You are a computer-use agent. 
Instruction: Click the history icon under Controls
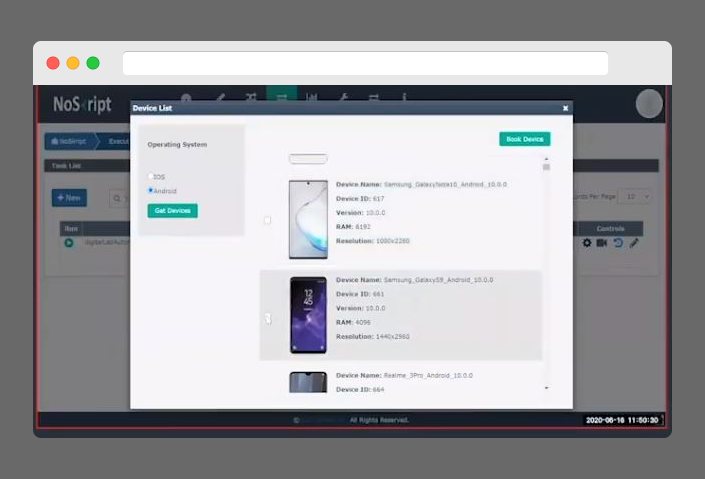coord(618,243)
